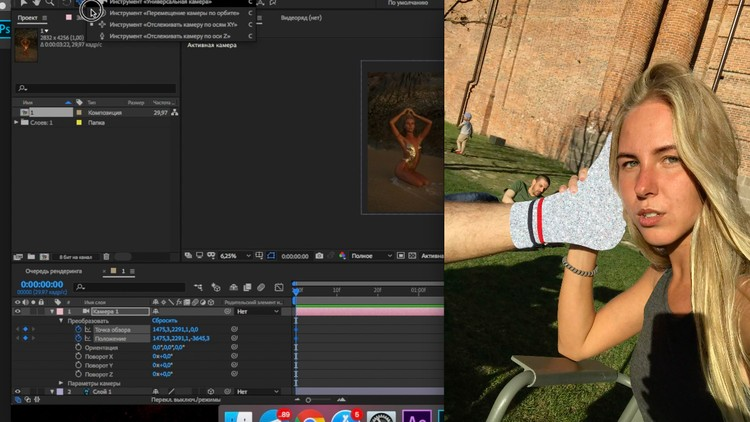
Task: Toggle keyframe diamond for Точка обзора
Action: coord(25,329)
